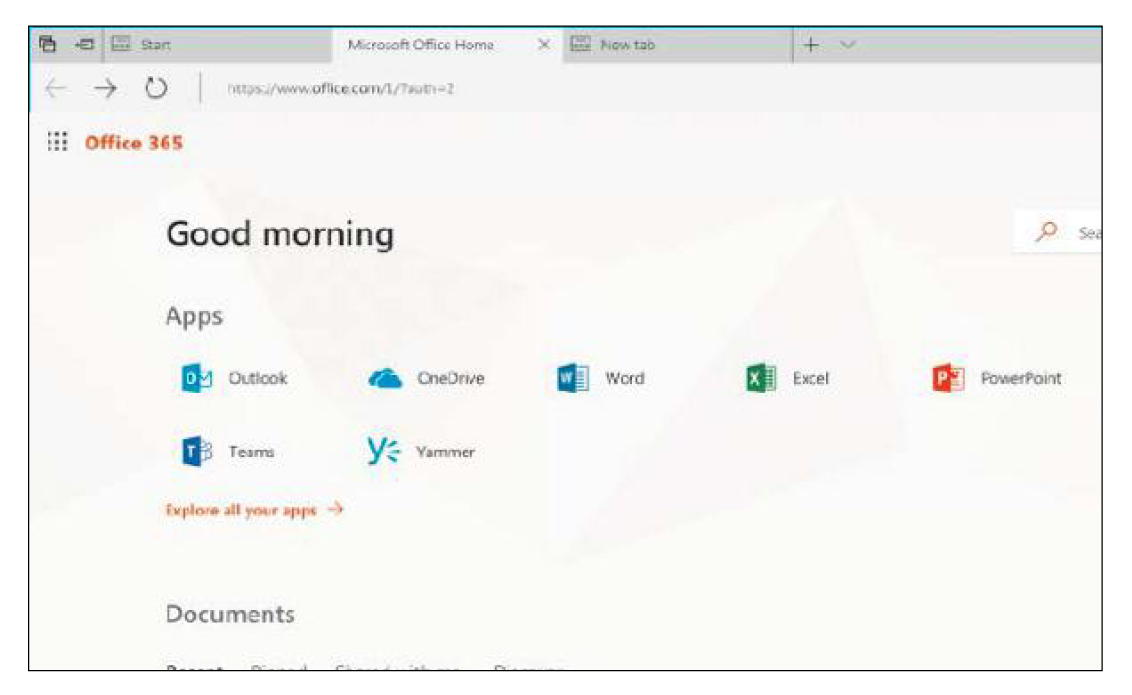Click the Explore all your apps link
Viewport: 1132px width, 695px height.
[x=254, y=510]
